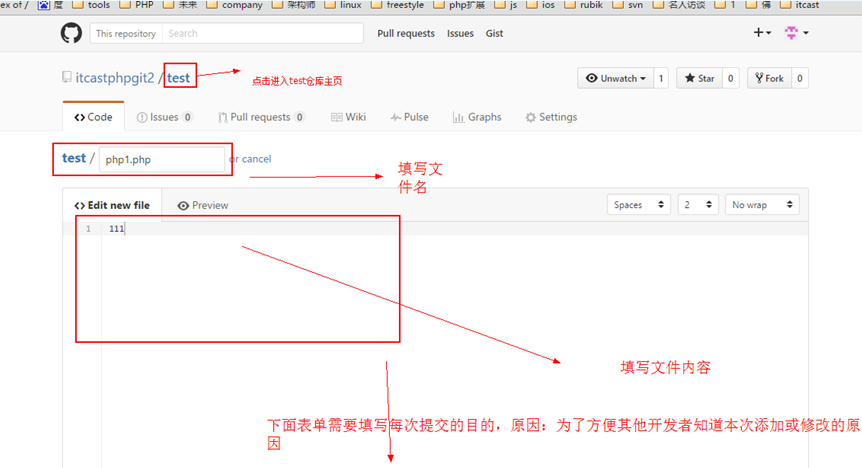
Task: Open the No wrap mode dropdown
Action: coord(762,205)
